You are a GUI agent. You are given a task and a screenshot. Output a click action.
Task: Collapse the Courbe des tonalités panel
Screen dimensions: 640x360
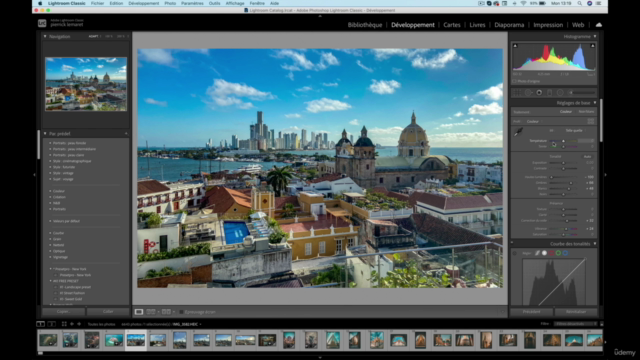click(x=595, y=244)
